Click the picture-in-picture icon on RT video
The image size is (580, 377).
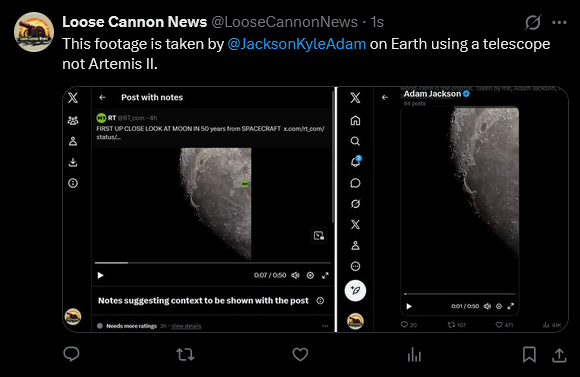point(319,235)
